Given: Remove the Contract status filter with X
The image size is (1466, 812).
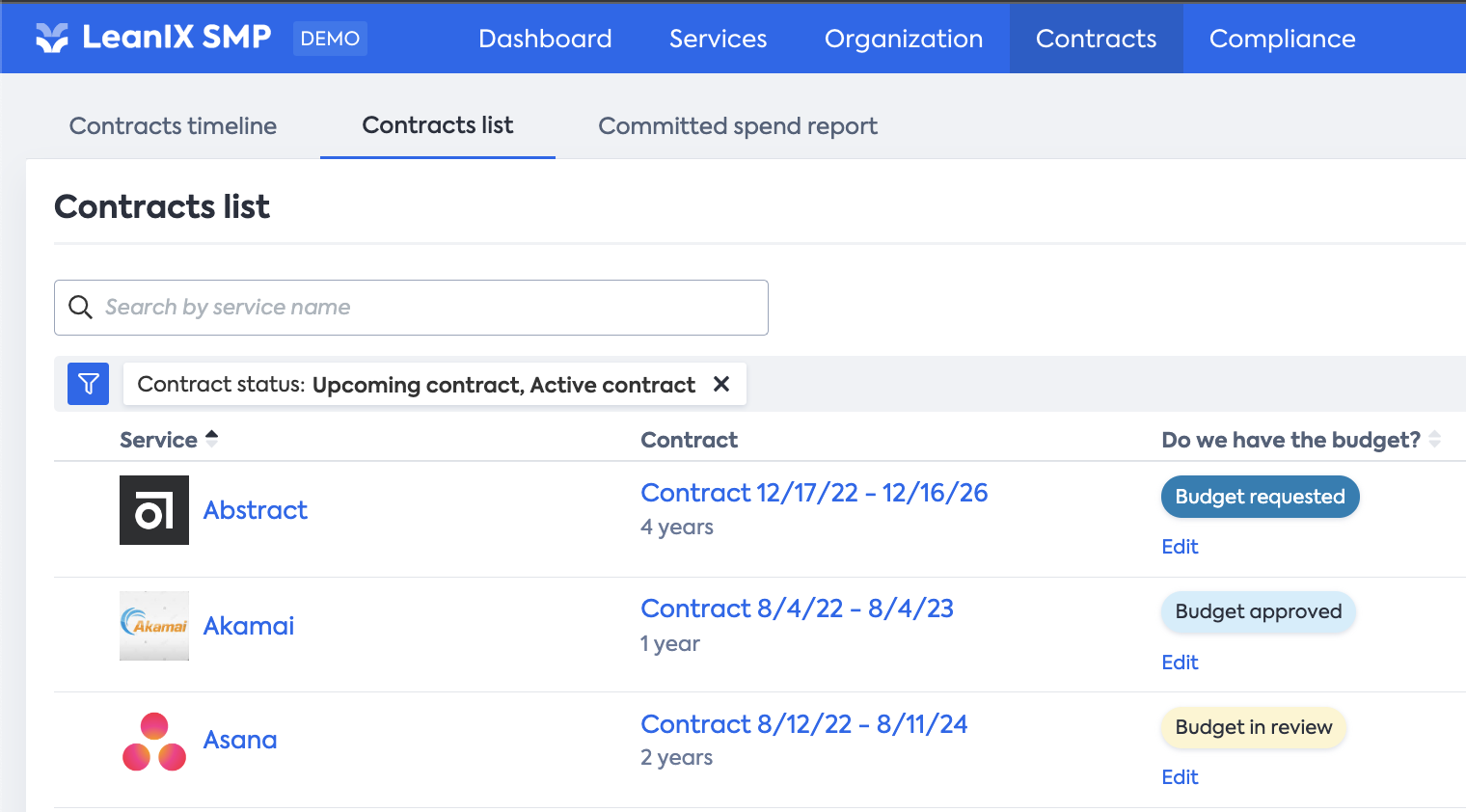Looking at the screenshot, I should (x=720, y=384).
